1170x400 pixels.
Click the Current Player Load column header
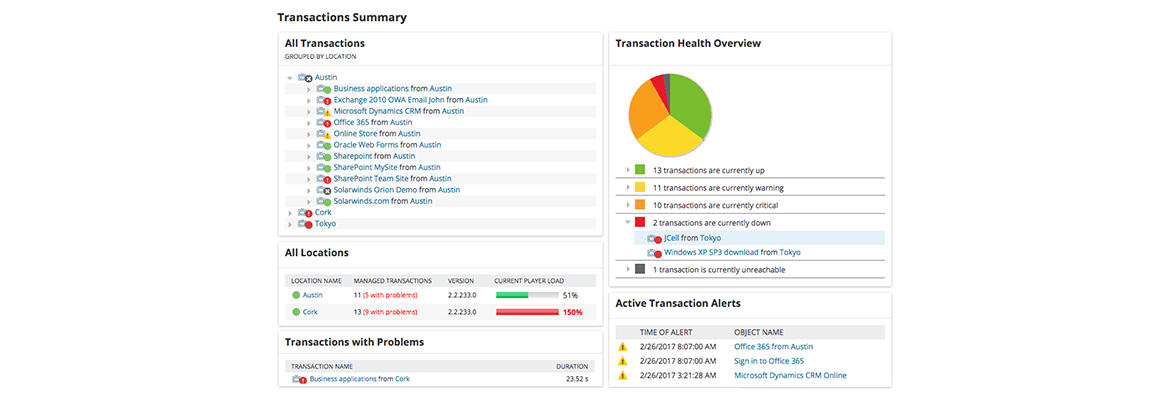tap(528, 281)
